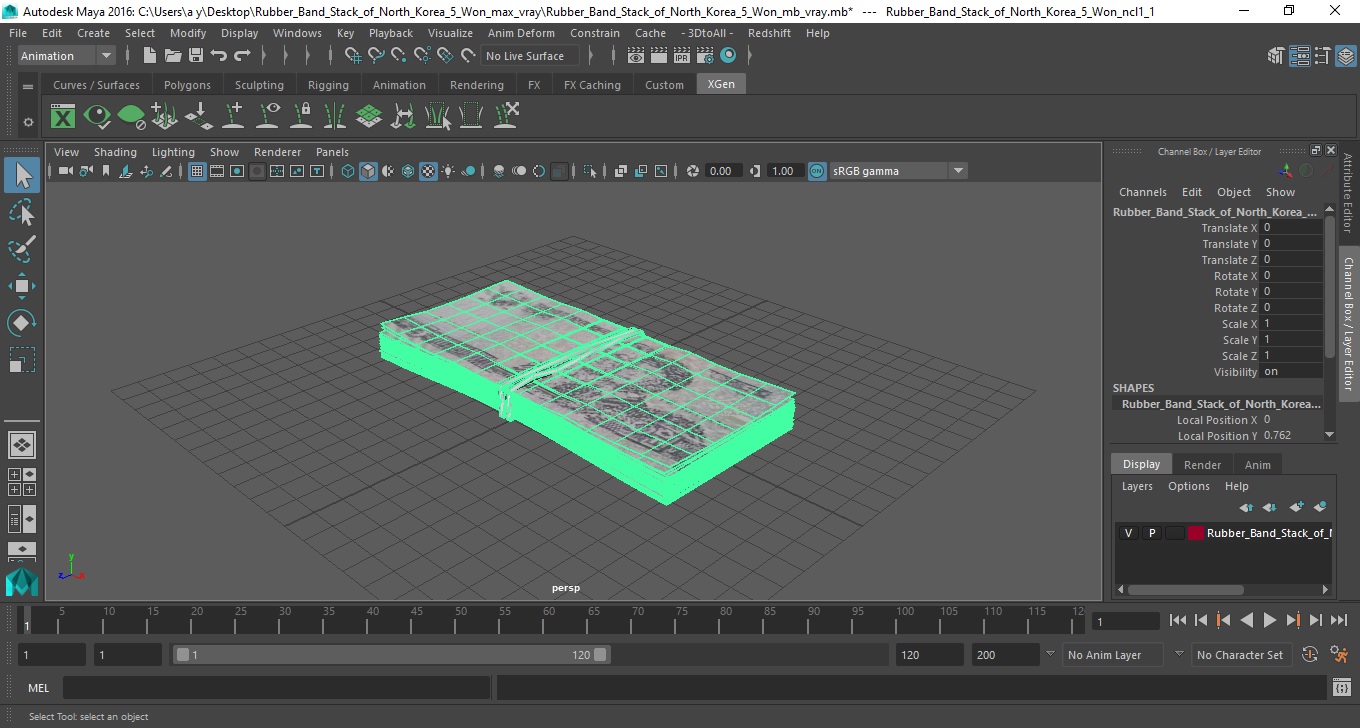
Task: Go to start of playback range
Action: click(1178, 620)
